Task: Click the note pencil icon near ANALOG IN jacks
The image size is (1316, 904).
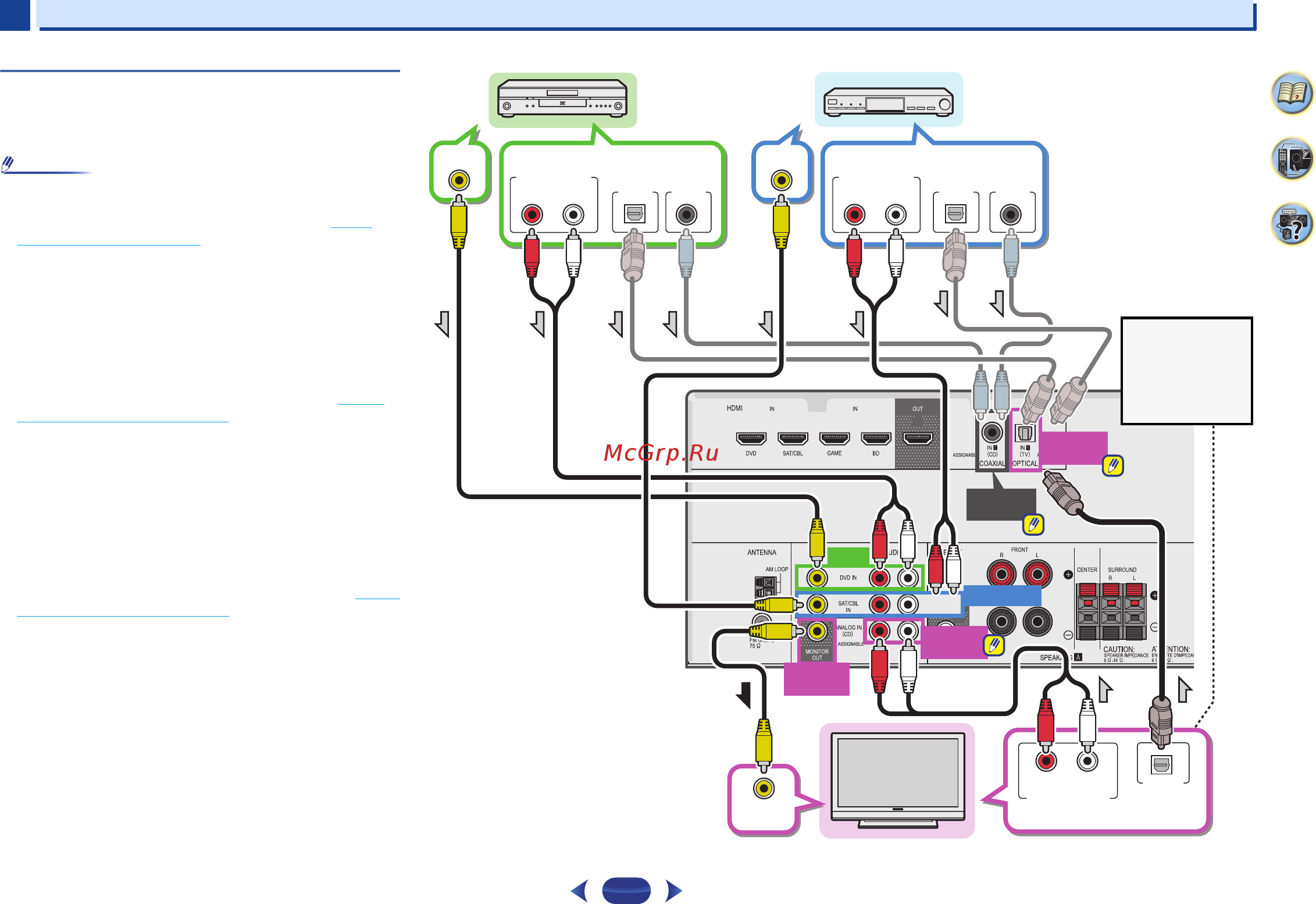Action: point(994,645)
